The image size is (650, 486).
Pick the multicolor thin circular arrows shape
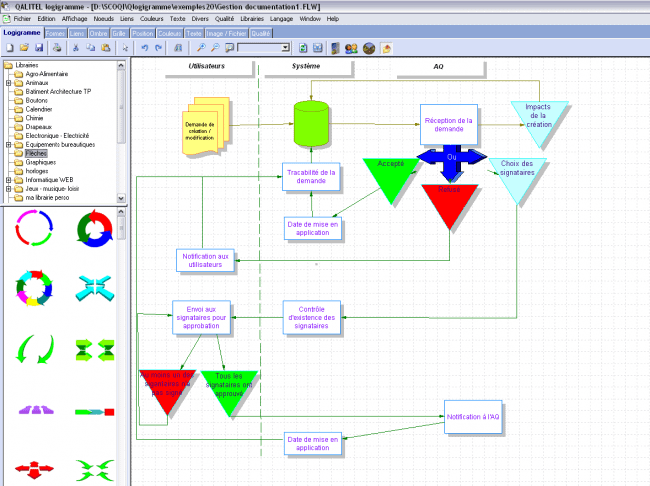pyautogui.click(x=34, y=228)
